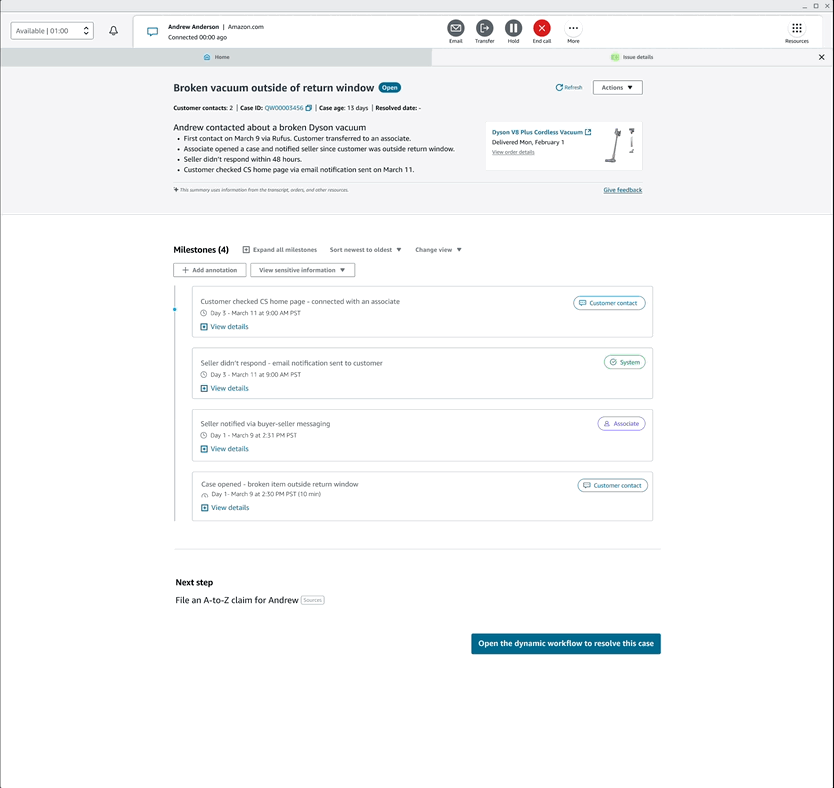
Task: Click the notification bell icon
Action: click(x=113, y=31)
